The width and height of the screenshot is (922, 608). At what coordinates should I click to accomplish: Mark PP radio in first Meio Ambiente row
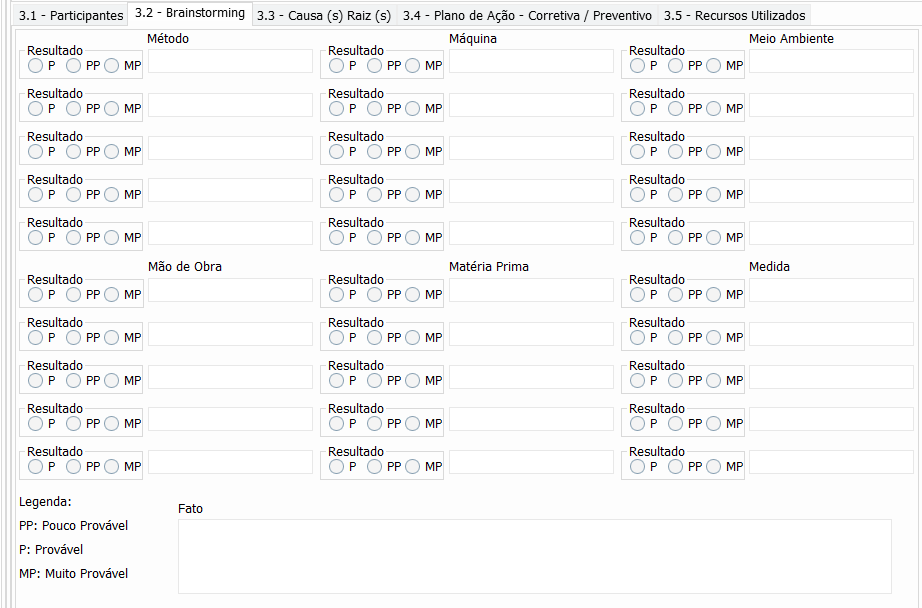[x=676, y=66]
